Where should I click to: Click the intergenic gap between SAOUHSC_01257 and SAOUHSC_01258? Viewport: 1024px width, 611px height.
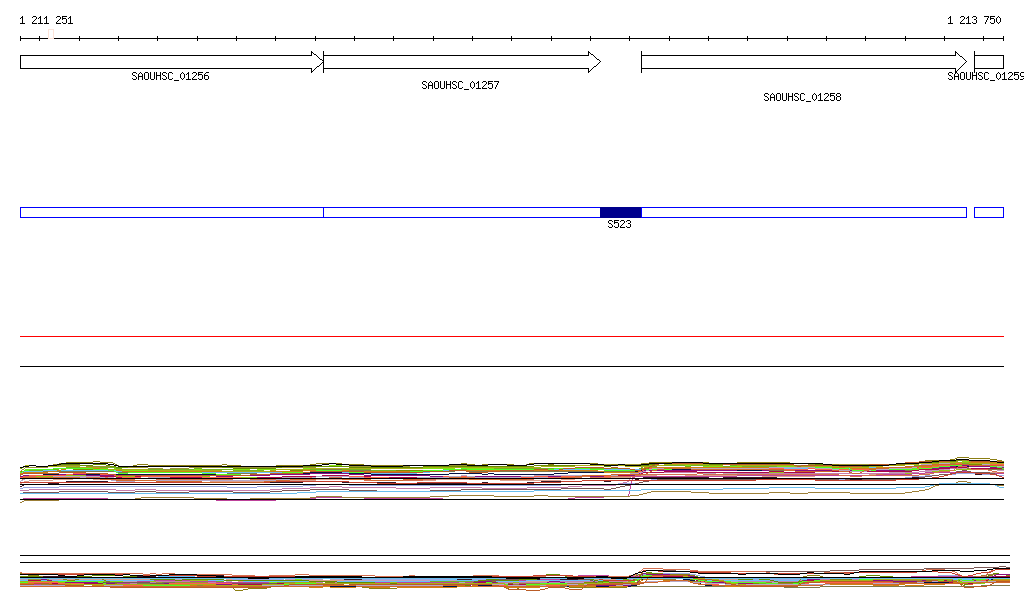tap(620, 62)
